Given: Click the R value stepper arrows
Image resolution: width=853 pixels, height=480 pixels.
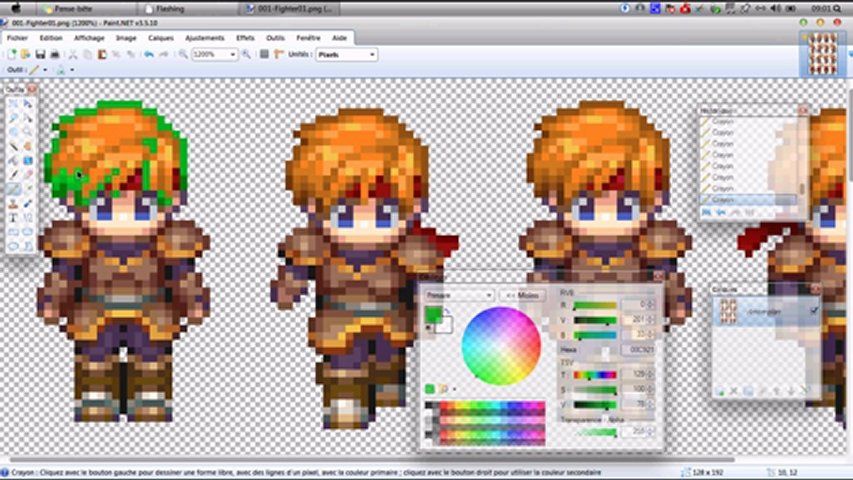Looking at the screenshot, I should 650,305.
